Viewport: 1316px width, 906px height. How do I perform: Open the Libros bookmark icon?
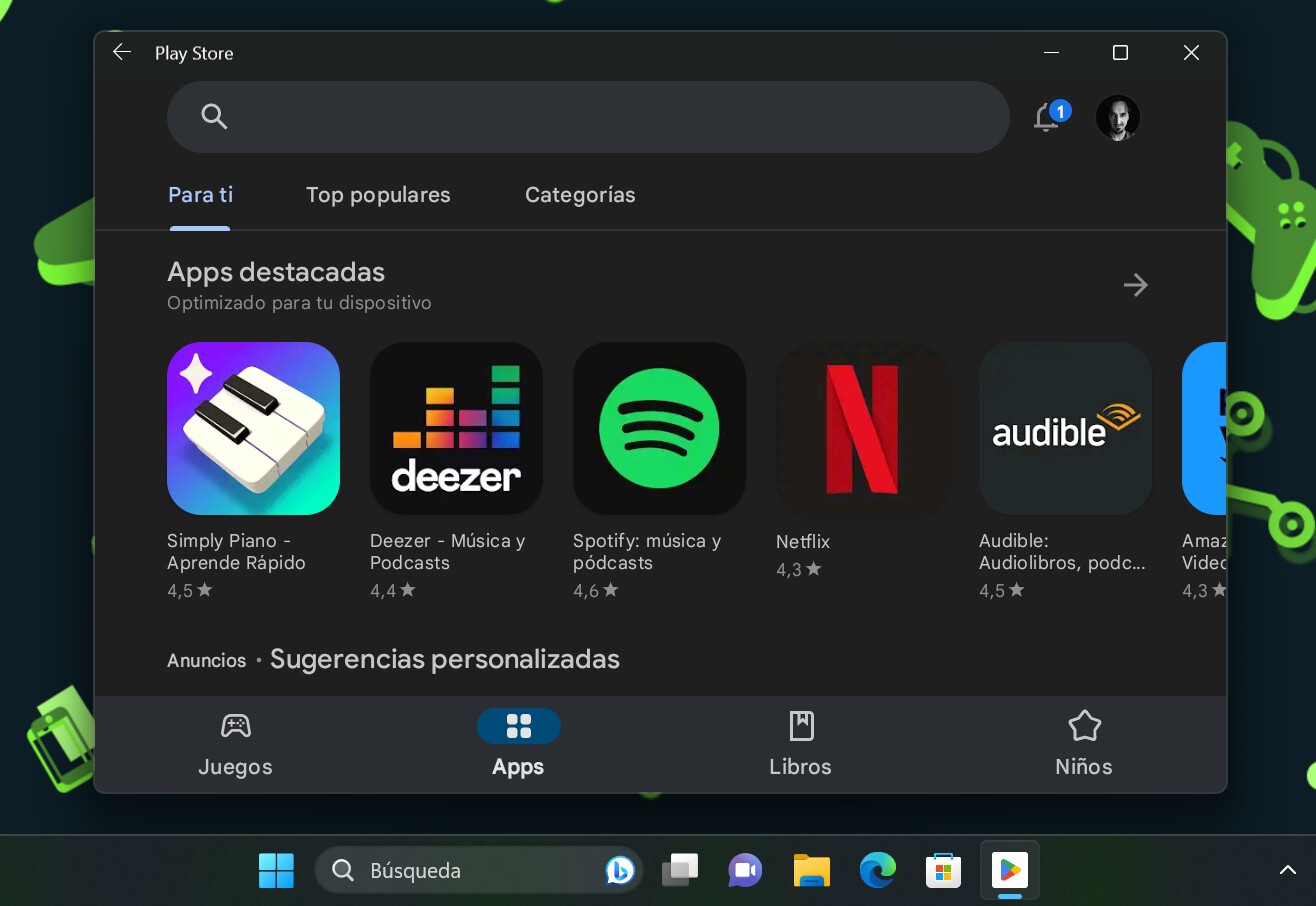pyautogui.click(x=800, y=726)
